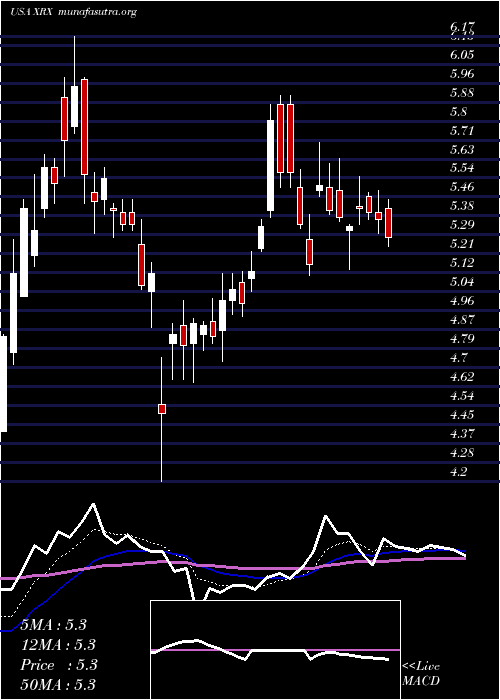Select the 5.12 axis value
The width and height of the screenshot is (500, 700).
click(462, 263)
